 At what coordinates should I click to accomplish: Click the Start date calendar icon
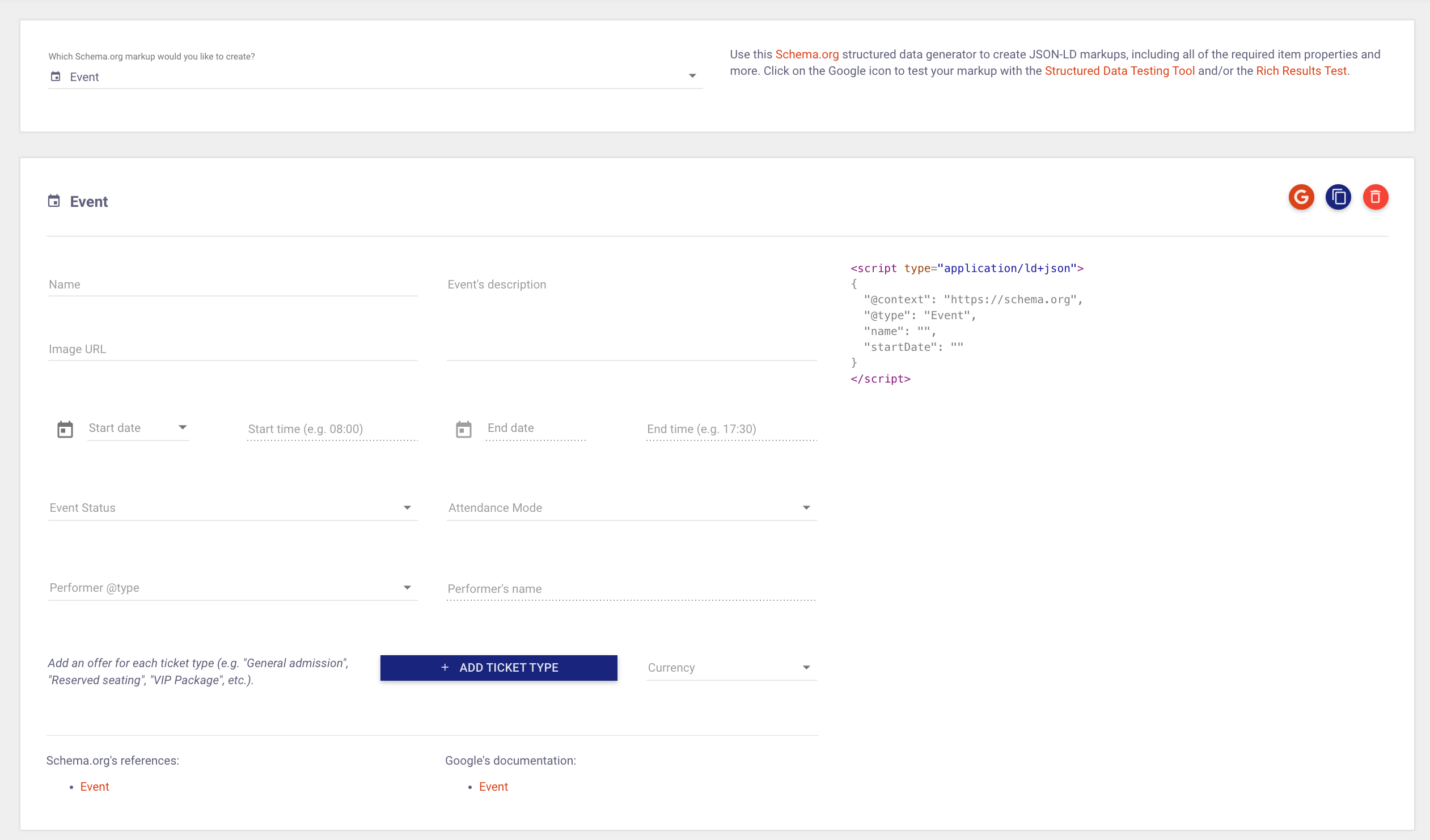pos(65,430)
